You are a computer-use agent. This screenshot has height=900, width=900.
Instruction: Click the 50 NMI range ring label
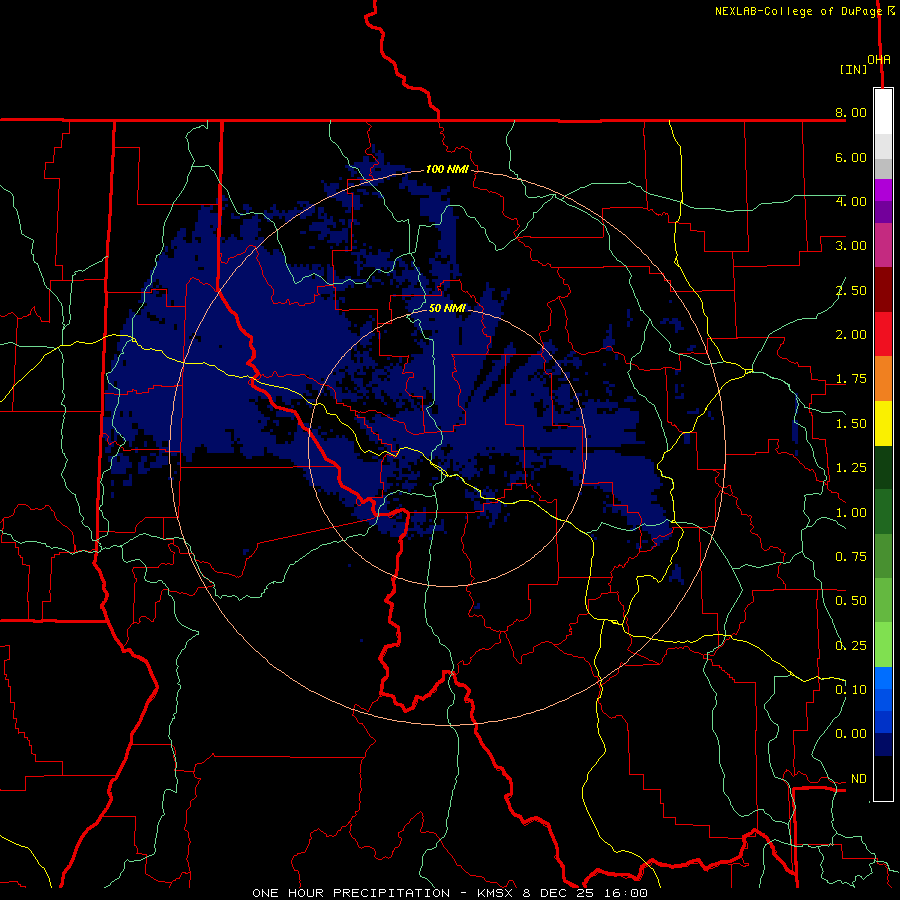point(447,308)
